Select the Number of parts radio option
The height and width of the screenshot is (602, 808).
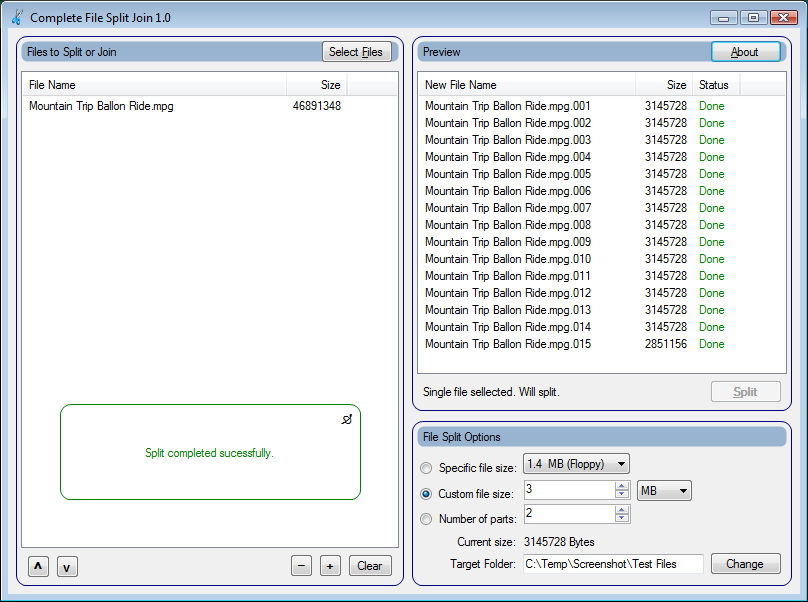426,519
